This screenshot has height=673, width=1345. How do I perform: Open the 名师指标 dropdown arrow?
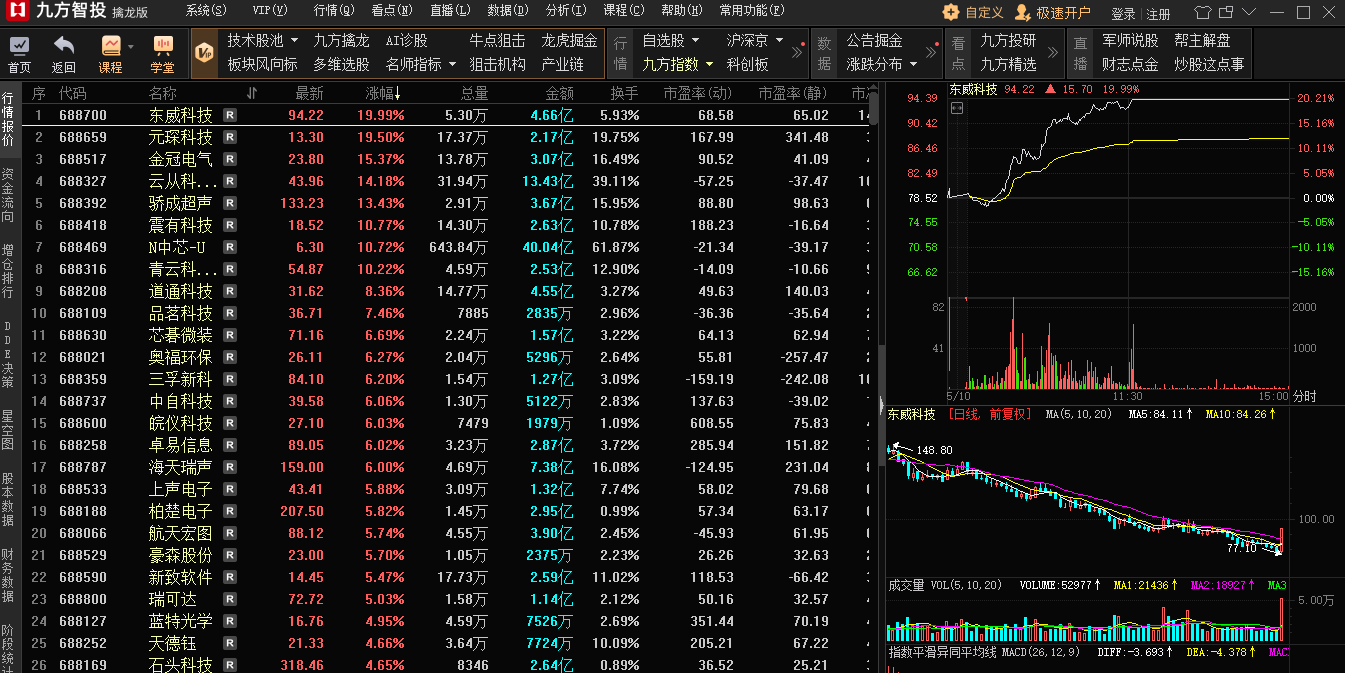(x=451, y=64)
